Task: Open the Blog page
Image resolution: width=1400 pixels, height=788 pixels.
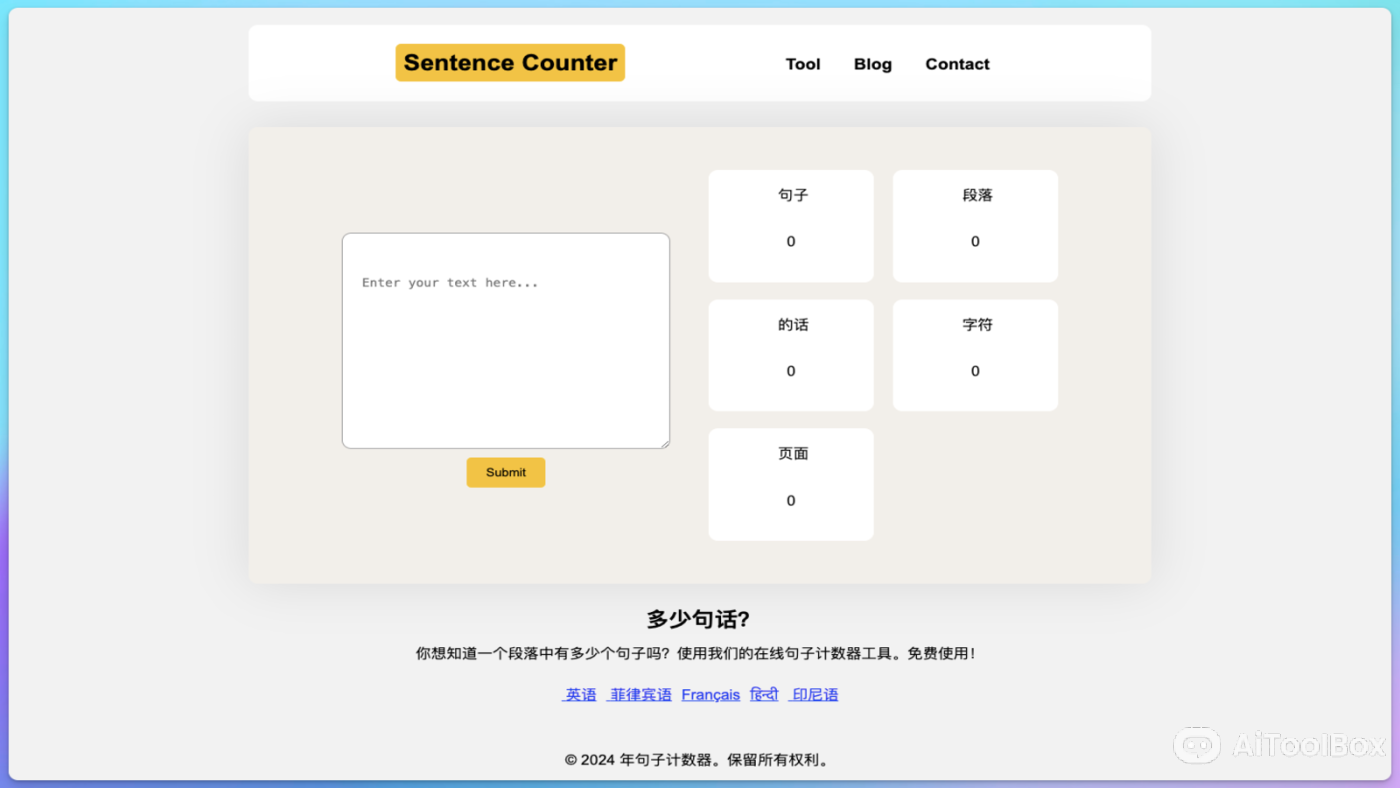Action: [872, 63]
